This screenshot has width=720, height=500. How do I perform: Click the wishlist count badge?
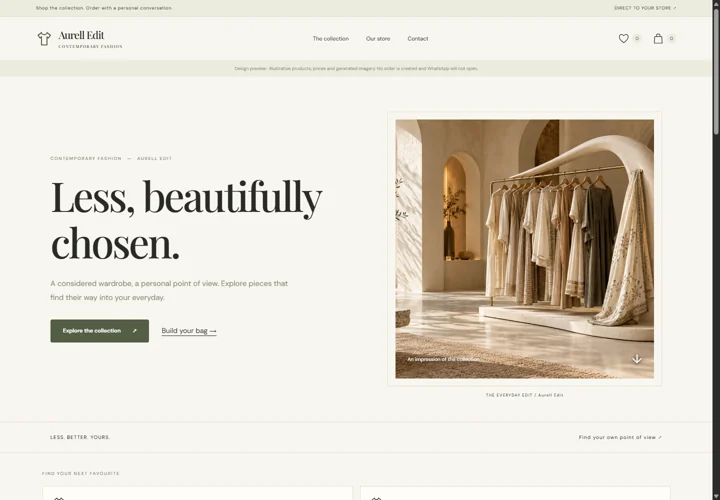click(637, 39)
